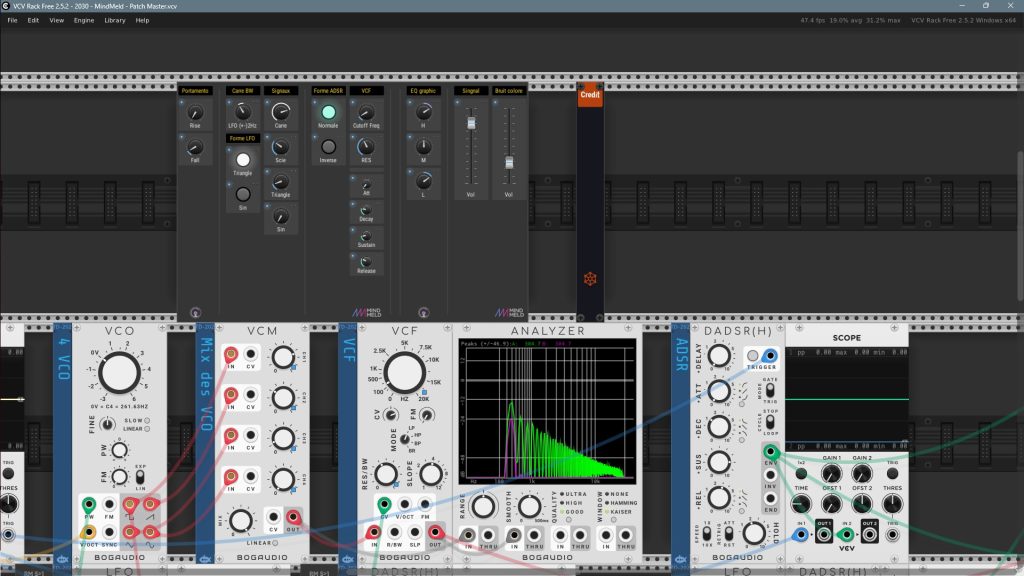Image resolution: width=1024 pixels, height=576 pixels.
Task: Toggle the VCO SLOW mode button
Action: point(147,421)
